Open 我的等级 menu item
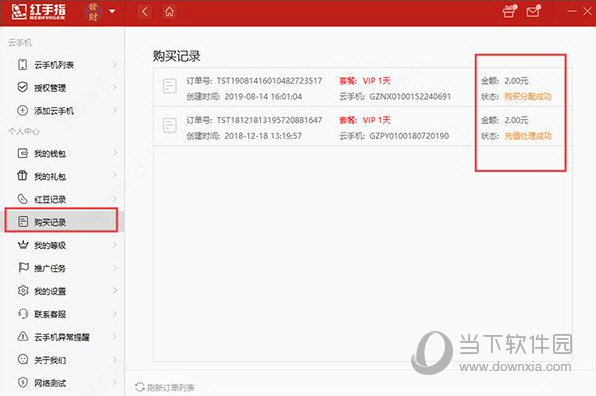 tap(63, 246)
